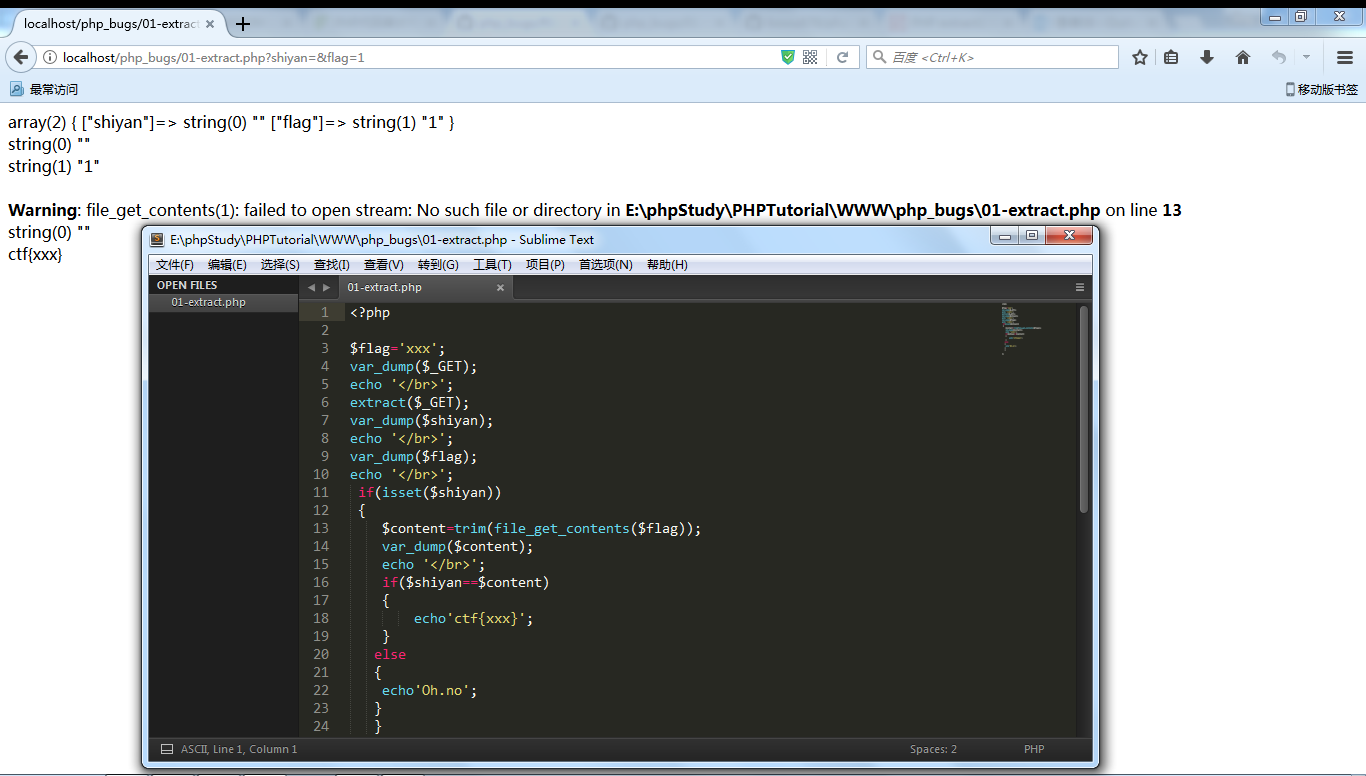The width and height of the screenshot is (1366, 776).
Task: Open 移动版书签 mobile bookmarks
Action: tap(1322, 89)
